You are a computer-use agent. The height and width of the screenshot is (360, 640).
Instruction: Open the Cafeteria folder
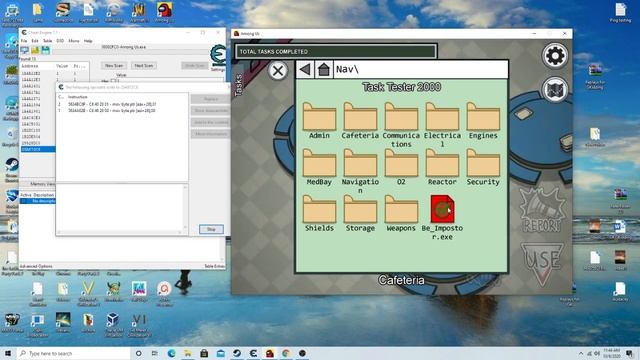(x=360, y=121)
